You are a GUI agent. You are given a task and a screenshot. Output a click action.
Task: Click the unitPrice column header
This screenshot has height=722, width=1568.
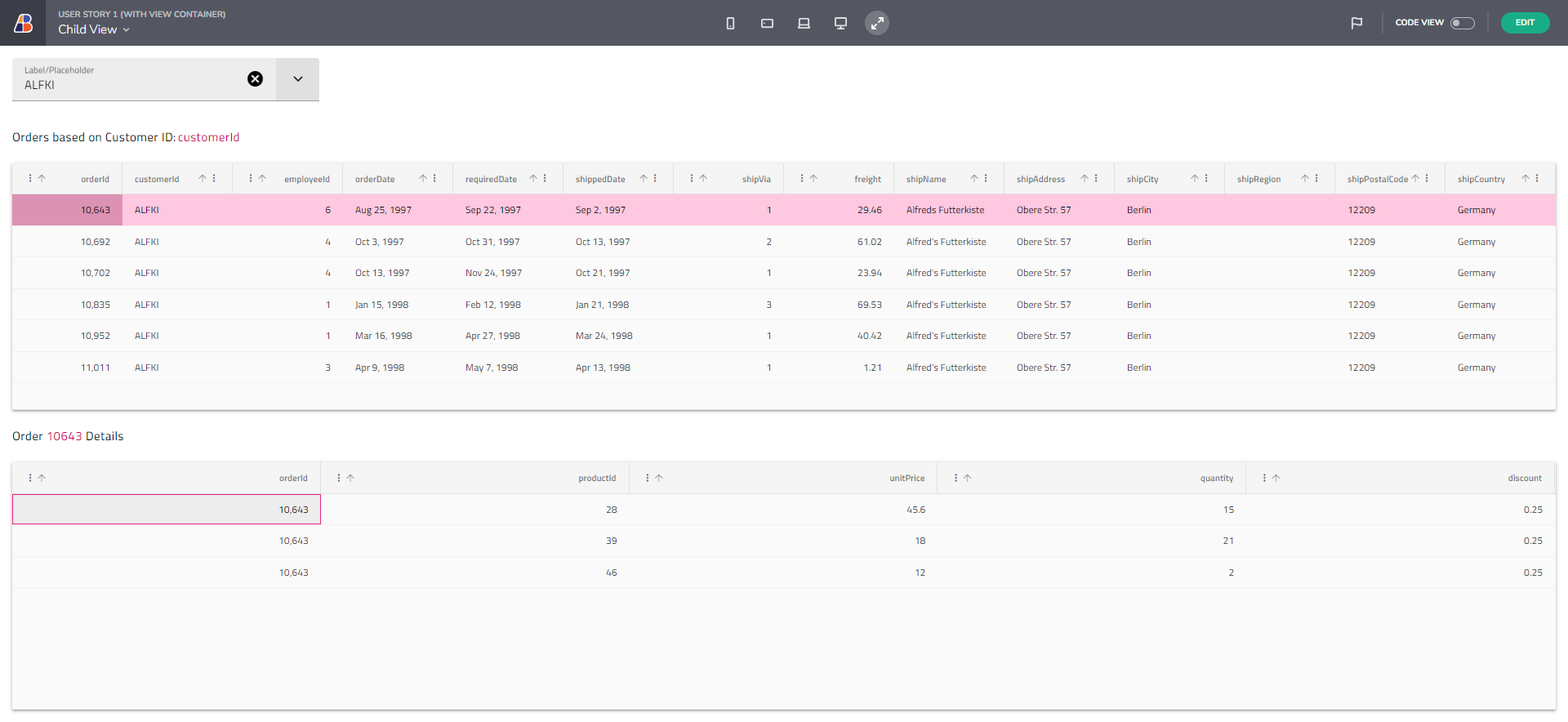906,479
